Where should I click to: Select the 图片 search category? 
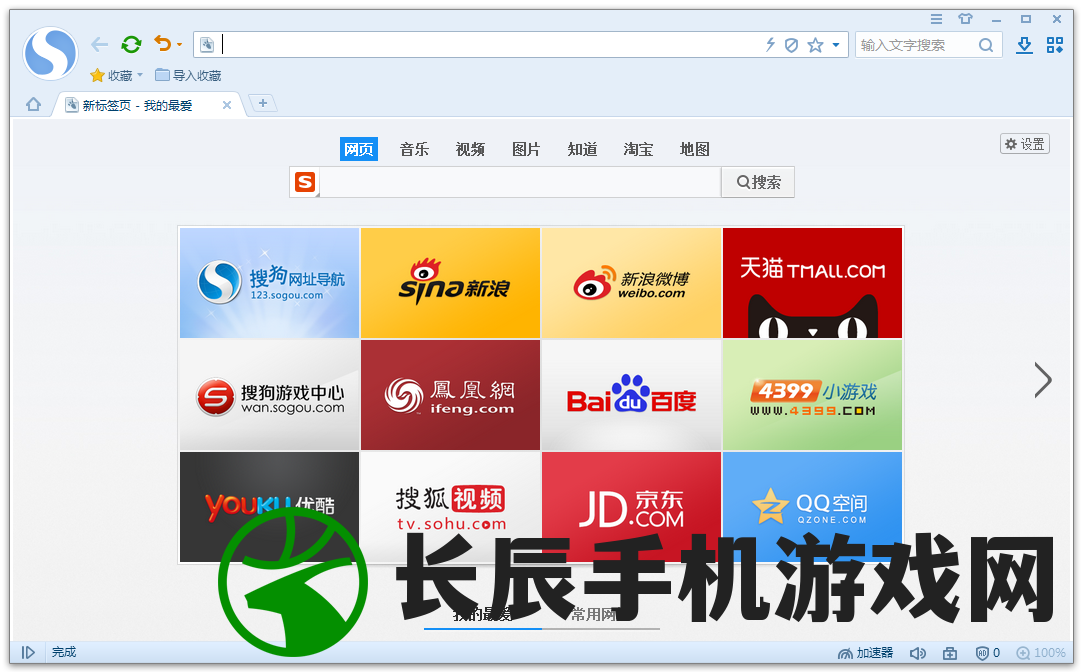(526, 149)
